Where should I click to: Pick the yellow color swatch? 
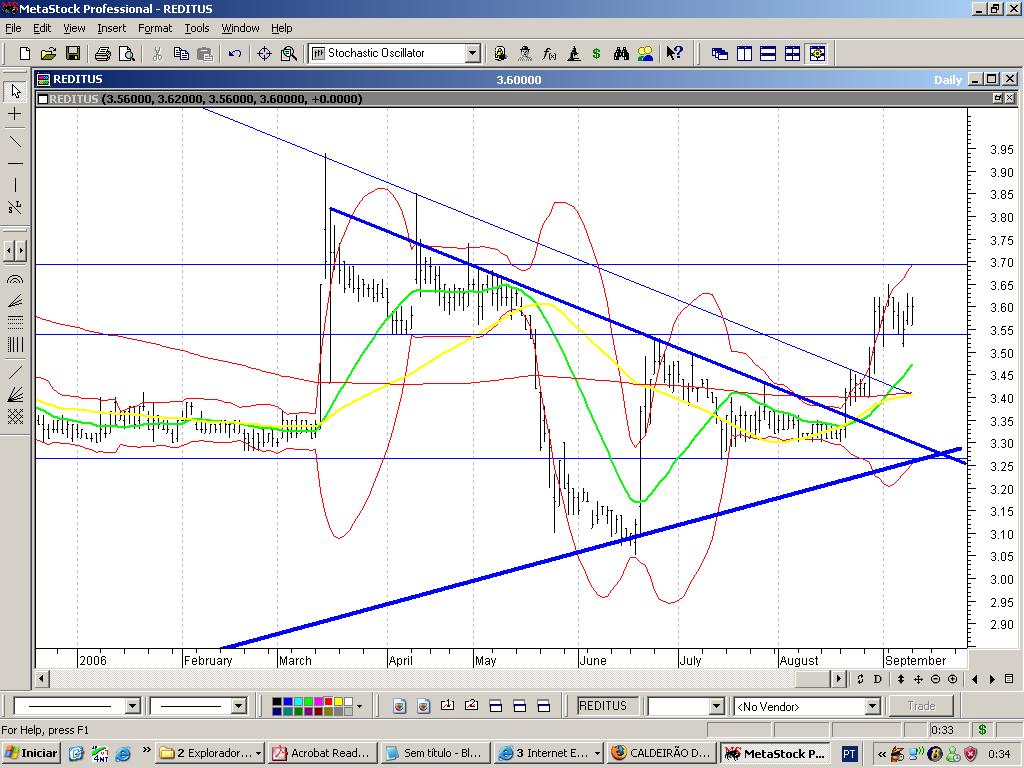point(339,701)
